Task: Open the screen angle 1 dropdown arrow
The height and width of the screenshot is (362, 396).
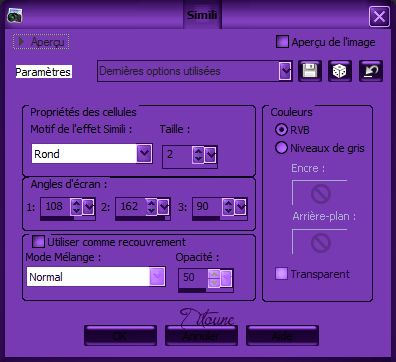Action: 89,207
